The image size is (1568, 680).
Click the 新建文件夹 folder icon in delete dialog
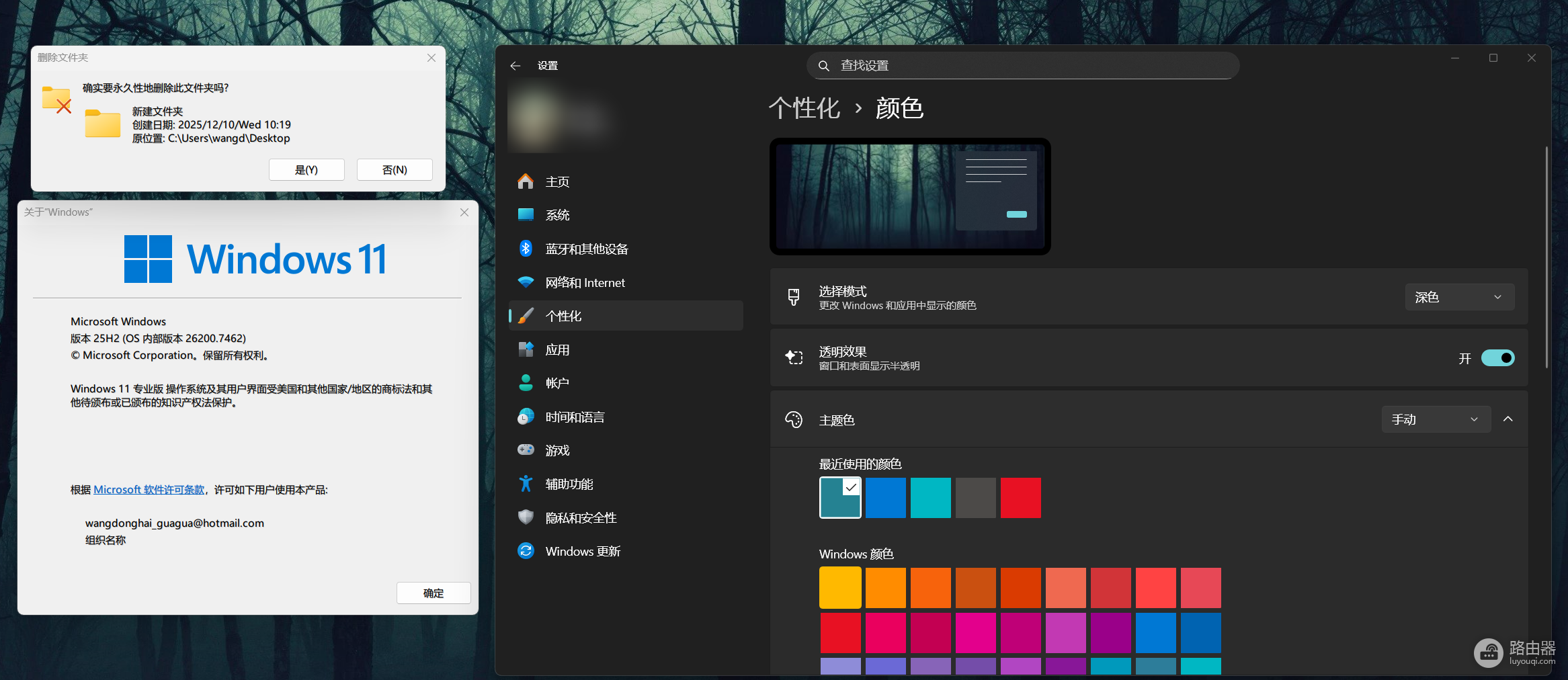point(102,124)
